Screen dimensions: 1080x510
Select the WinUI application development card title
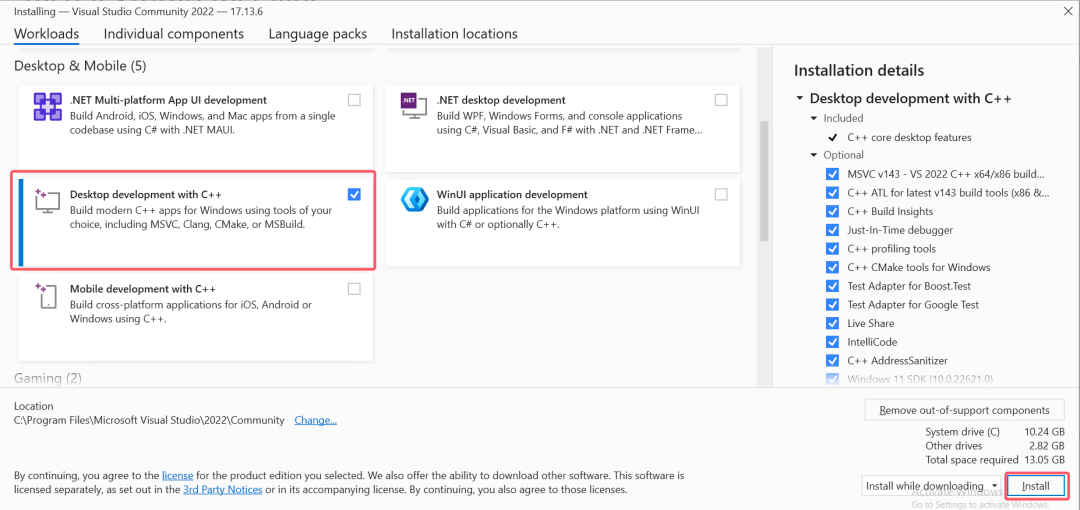click(x=512, y=194)
